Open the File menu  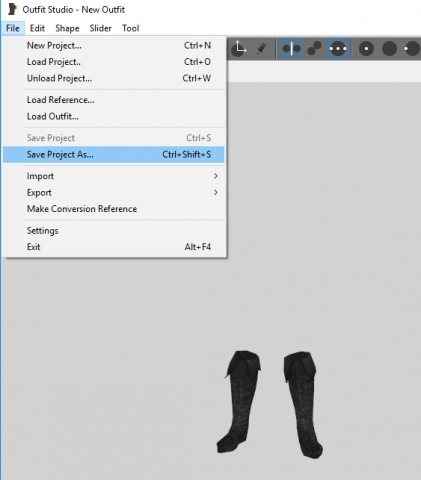click(13, 28)
